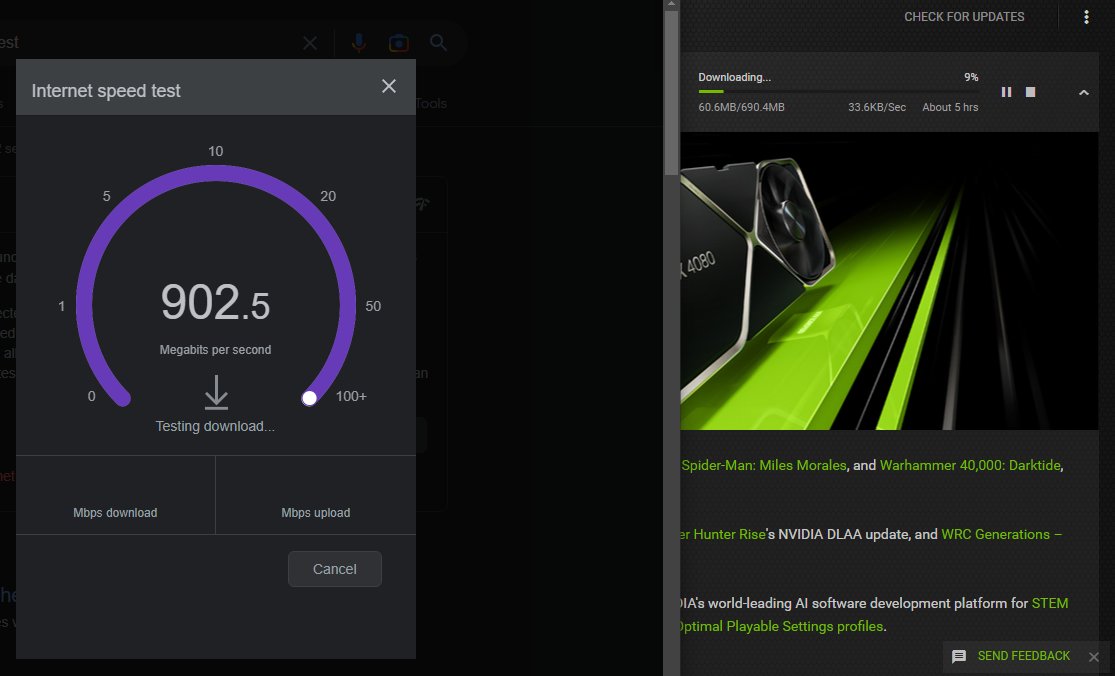The image size is (1115, 676).
Task: Close the Internet speed test dialog
Action: click(388, 86)
